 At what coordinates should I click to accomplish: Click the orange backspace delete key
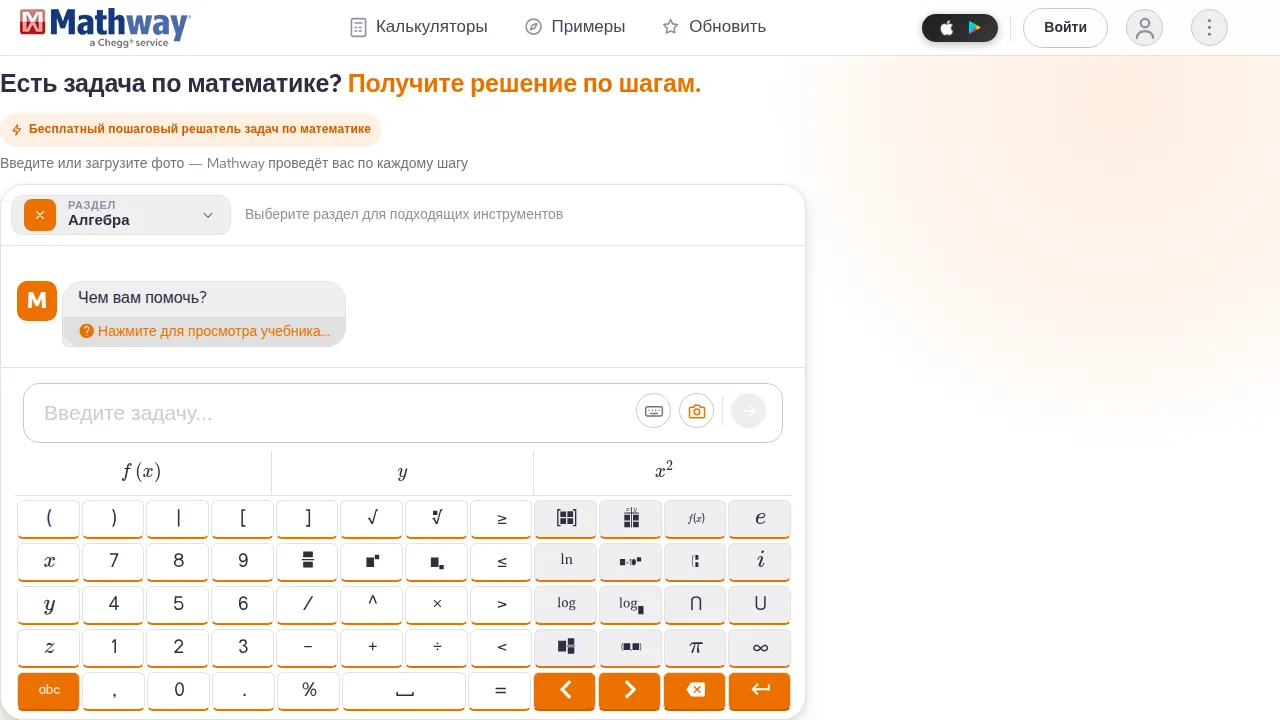(x=696, y=691)
